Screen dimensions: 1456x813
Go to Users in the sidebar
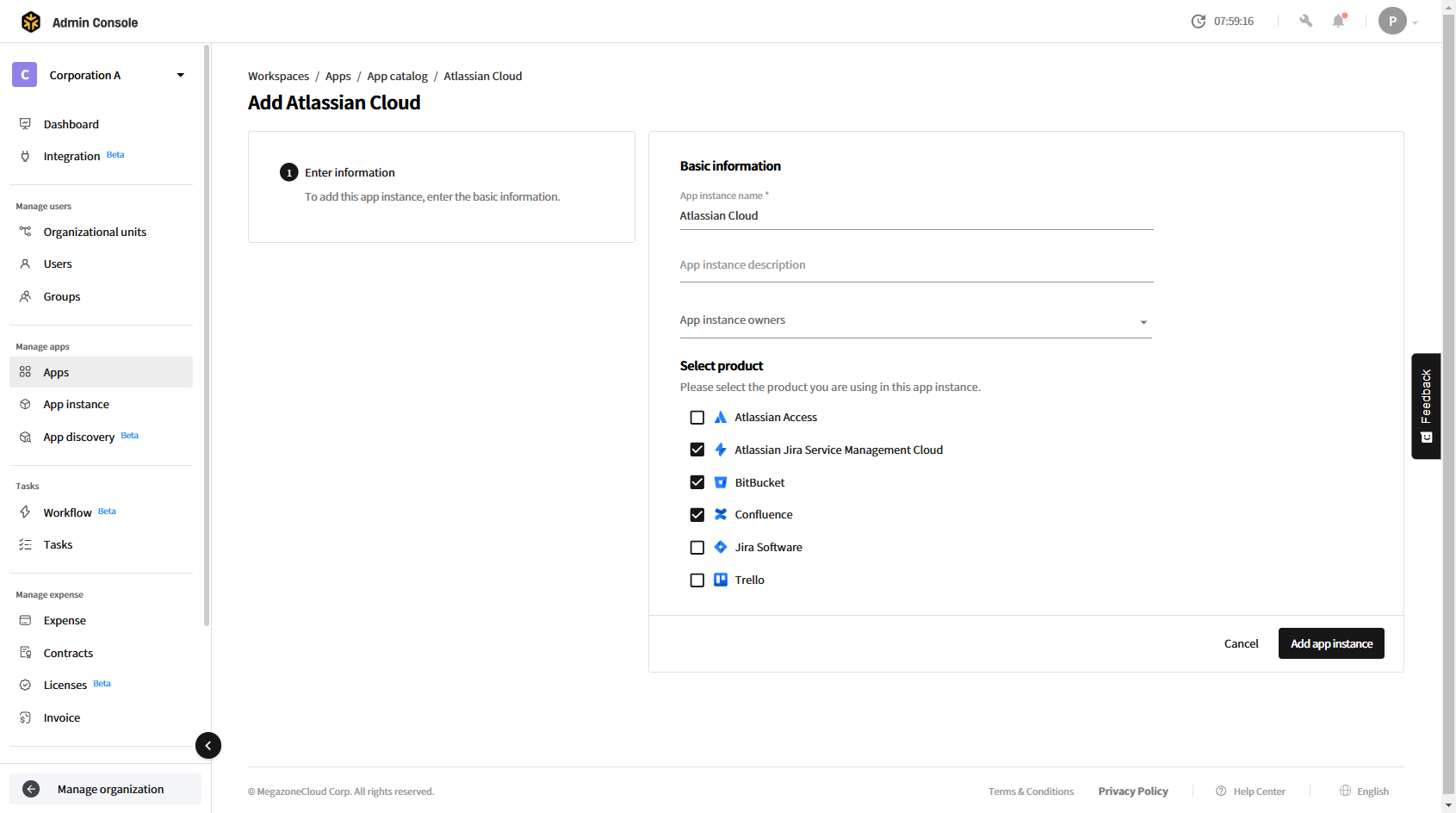pos(101,264)
